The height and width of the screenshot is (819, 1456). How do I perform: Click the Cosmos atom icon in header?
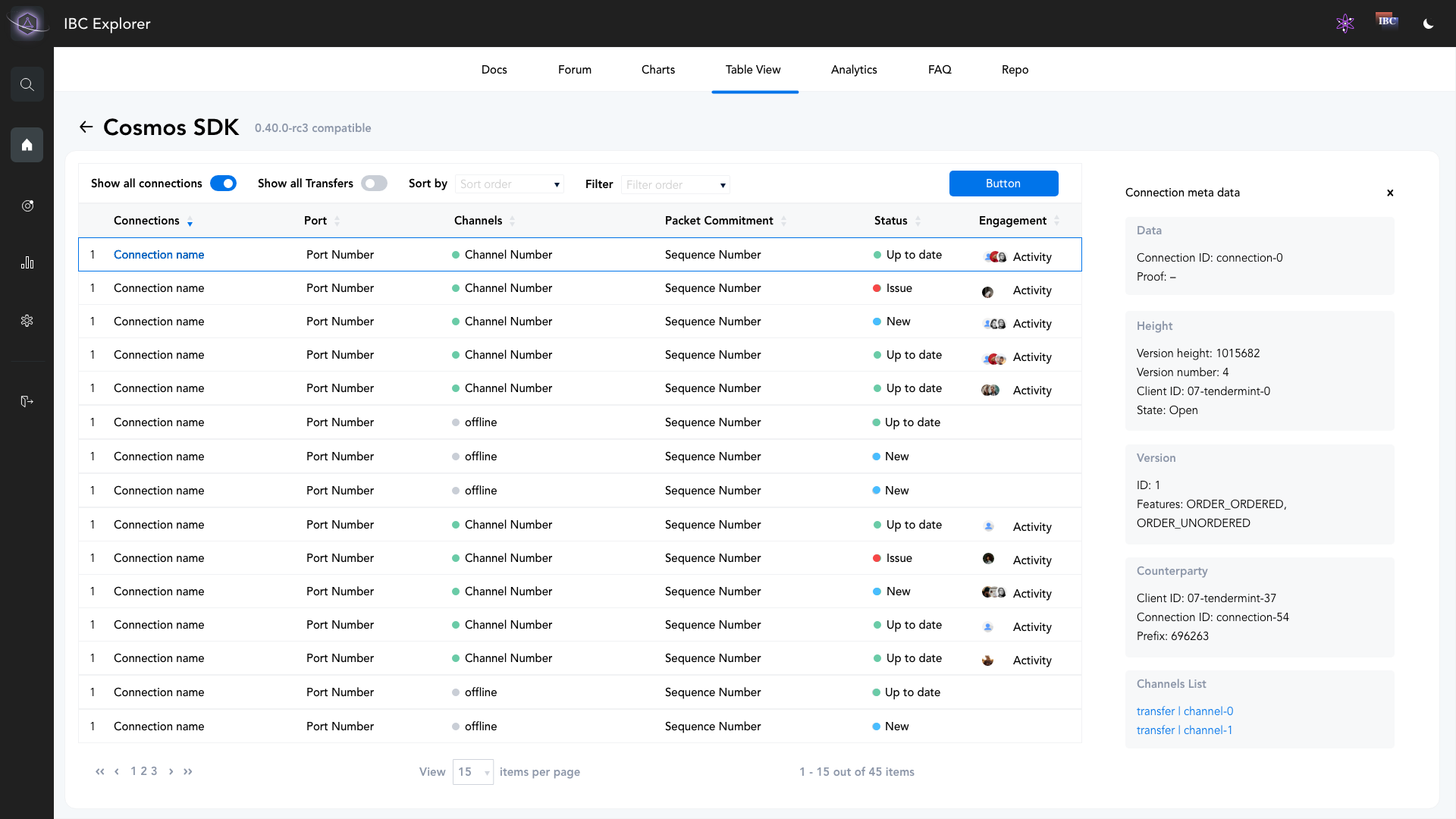[1345, 24]
